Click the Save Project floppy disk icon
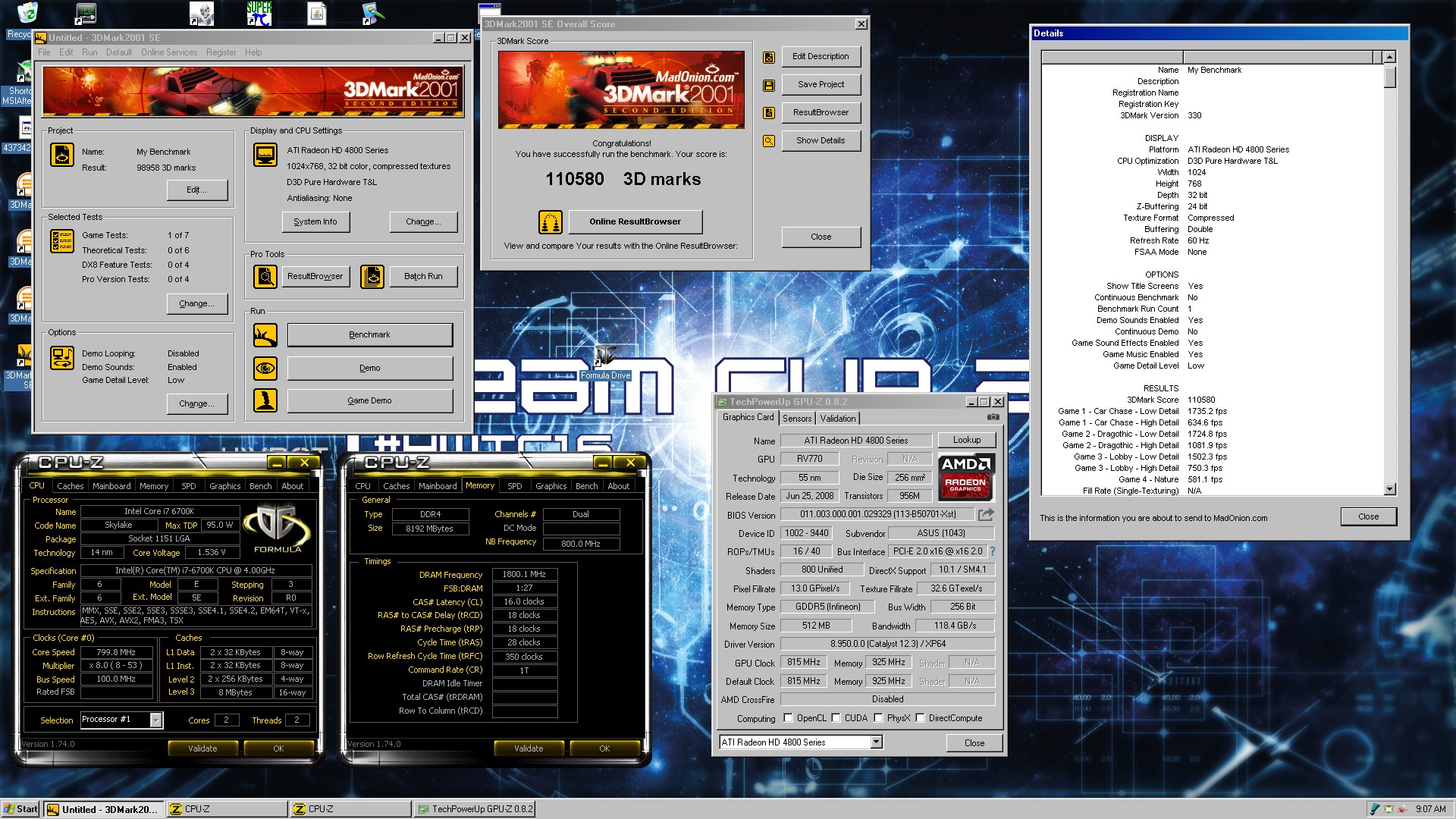This screenshot has height=819, width=1456. coord(769,85)
